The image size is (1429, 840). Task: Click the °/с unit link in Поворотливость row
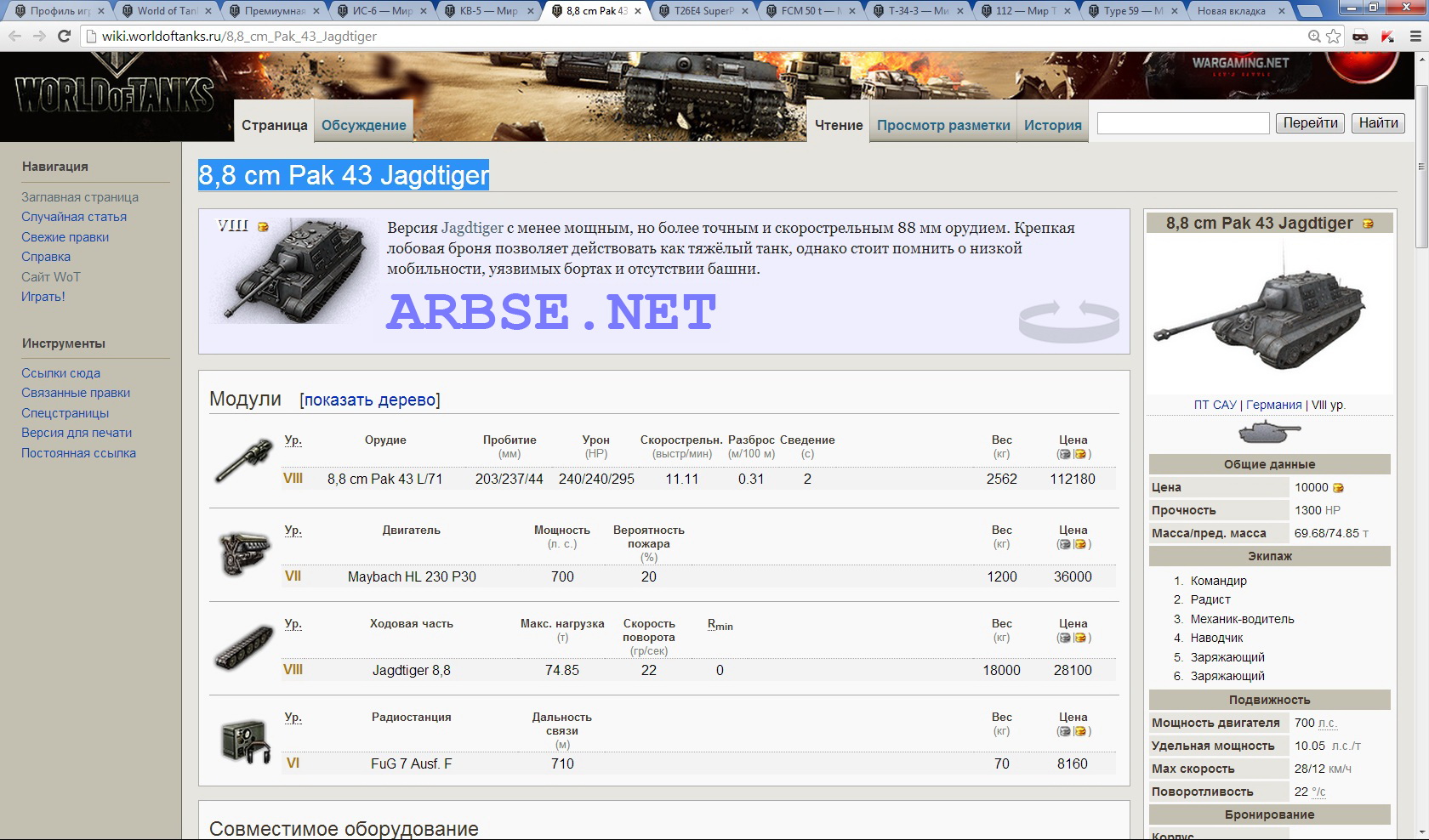tap(1318, 792)
